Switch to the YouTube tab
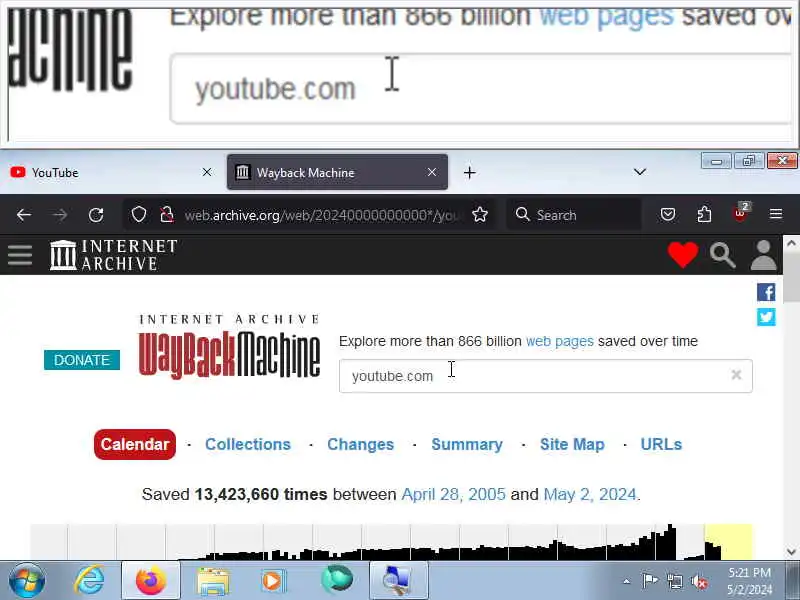Image resolution: width=800 pixels, height=600 pixels. tap(112, 172)
